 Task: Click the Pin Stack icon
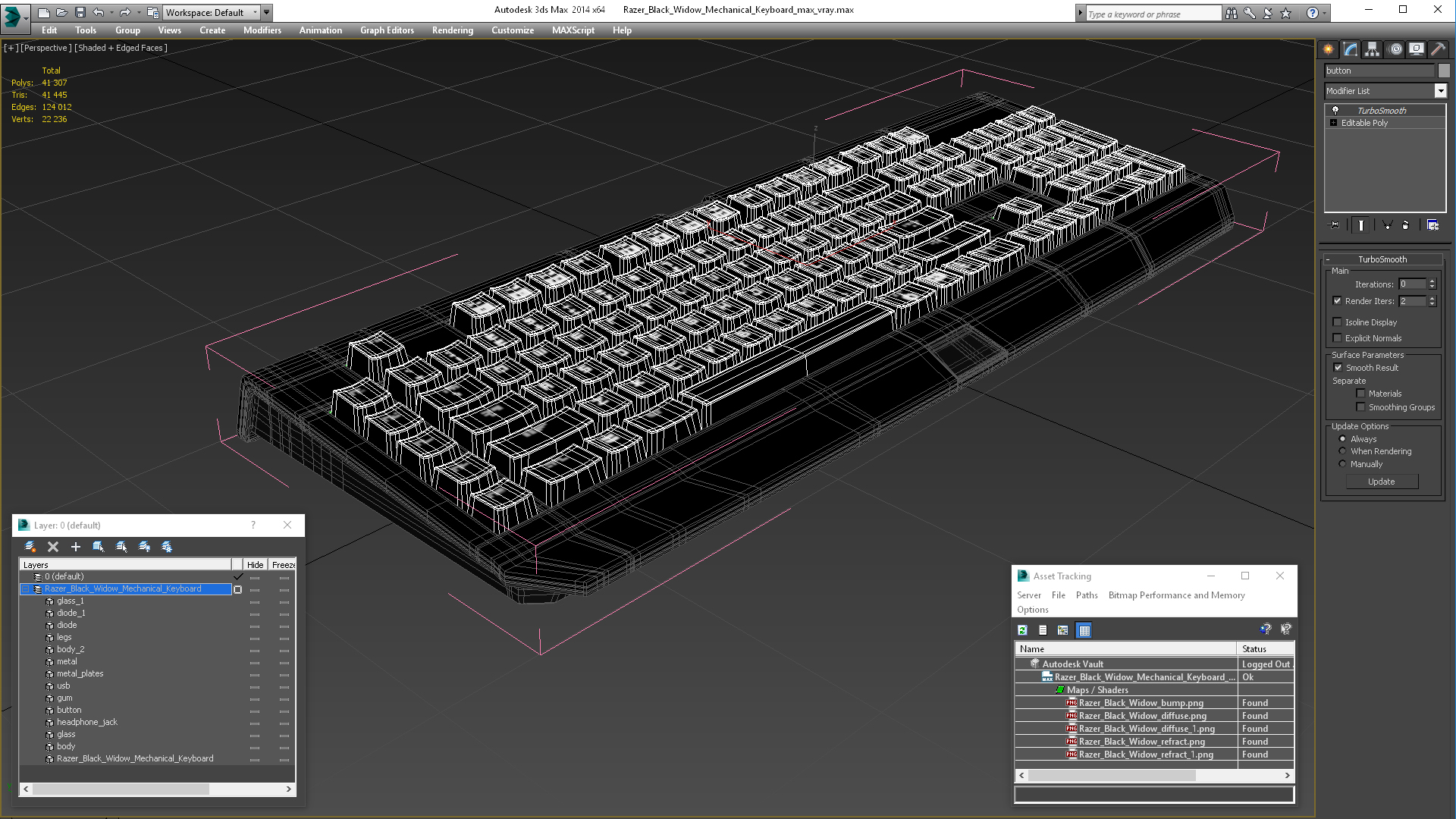click(x=1335, y=225)
